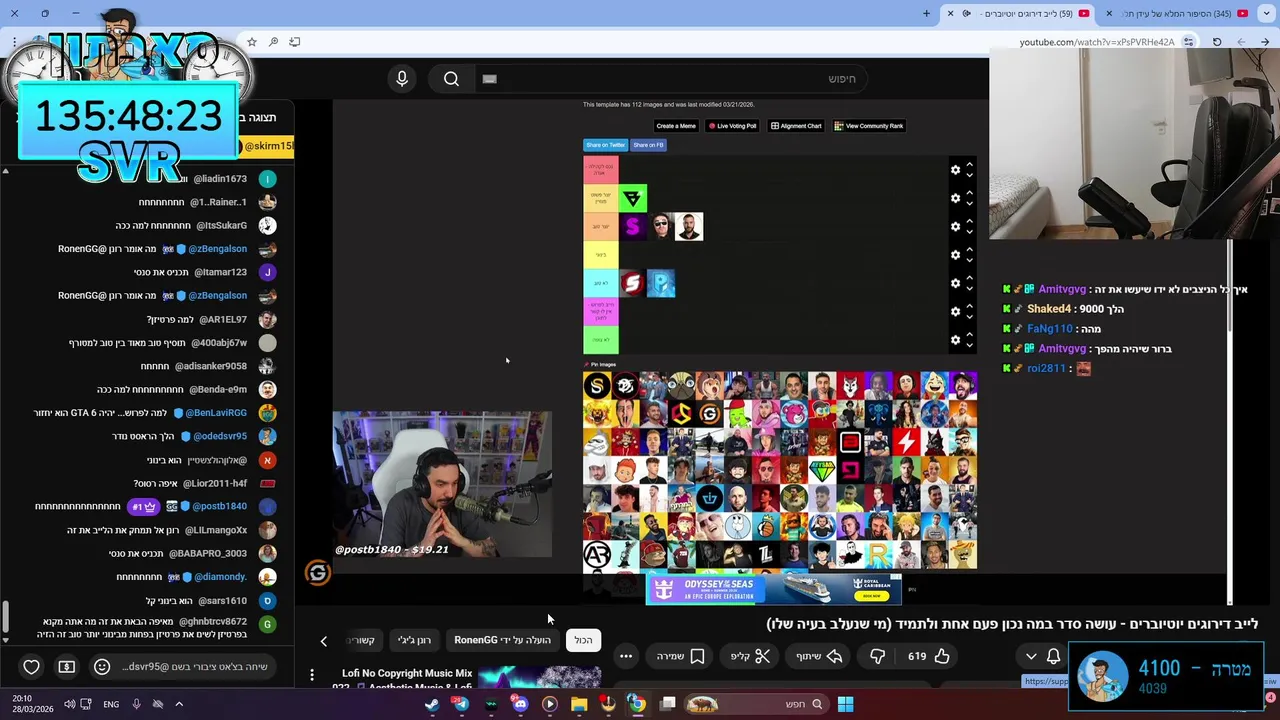Screen dimensions: 1280x720
Task: Click the notification bell icon
Action: coord(1053,656)
